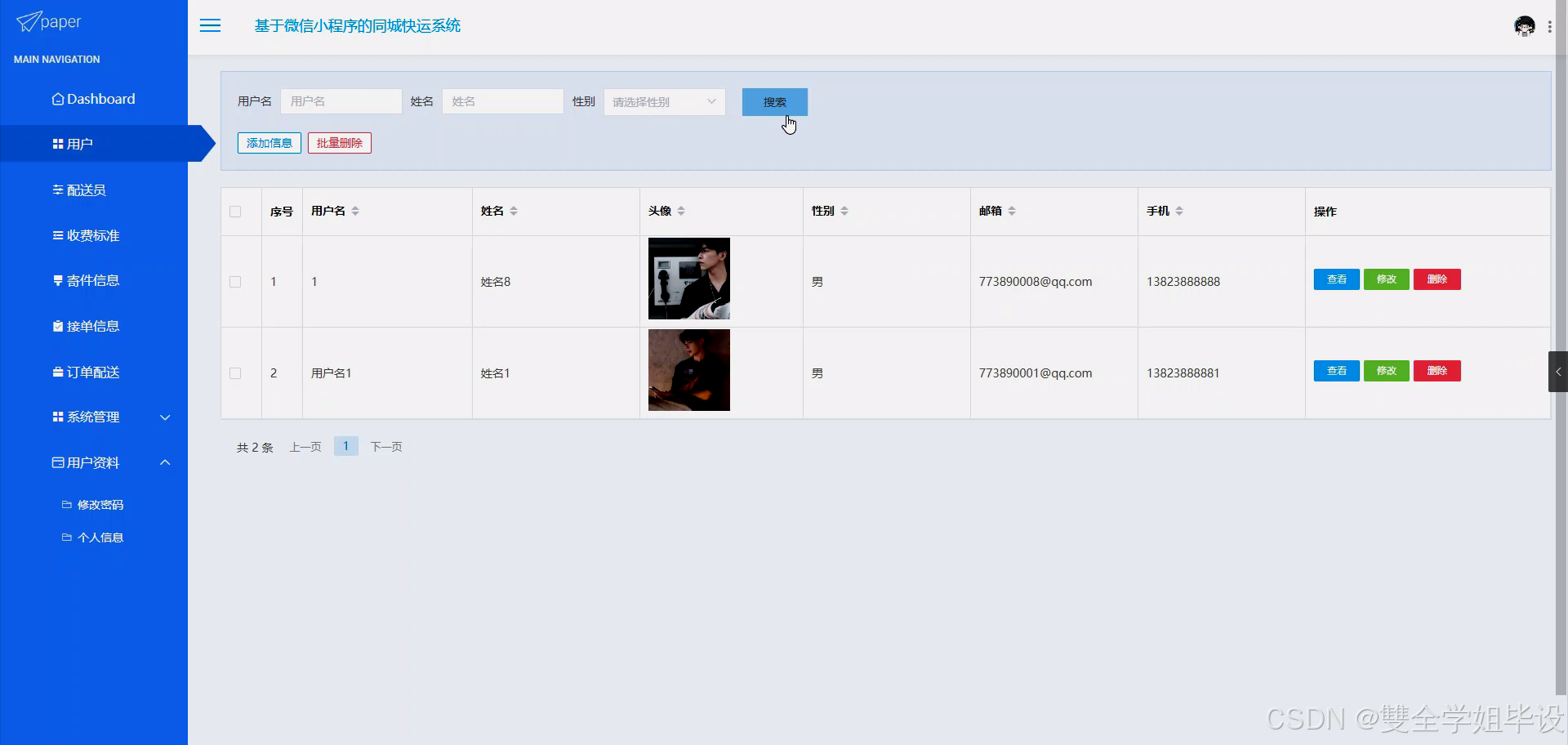1568x745 pixels.
Task: Toggle the 姓名 column sort arrows
Action: (514, 210)
